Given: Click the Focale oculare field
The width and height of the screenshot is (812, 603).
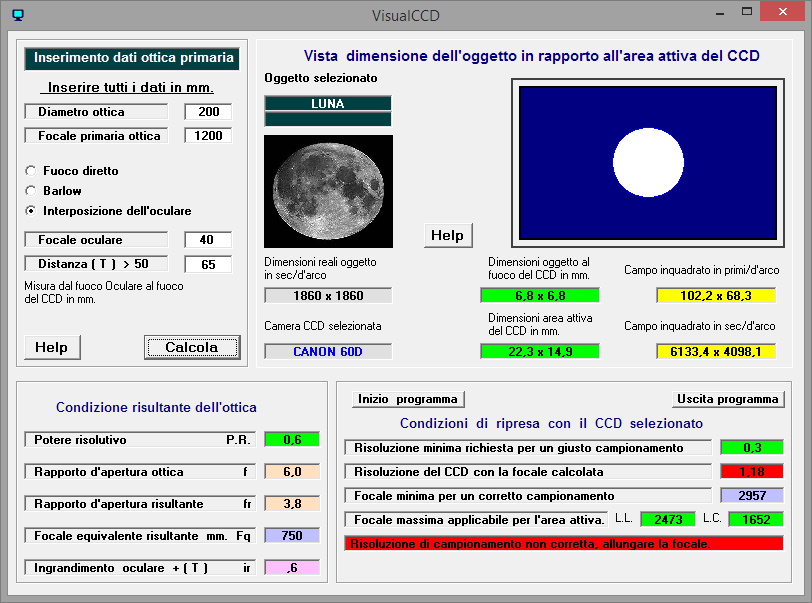Looking at the screenshot, I should (208, 240).
